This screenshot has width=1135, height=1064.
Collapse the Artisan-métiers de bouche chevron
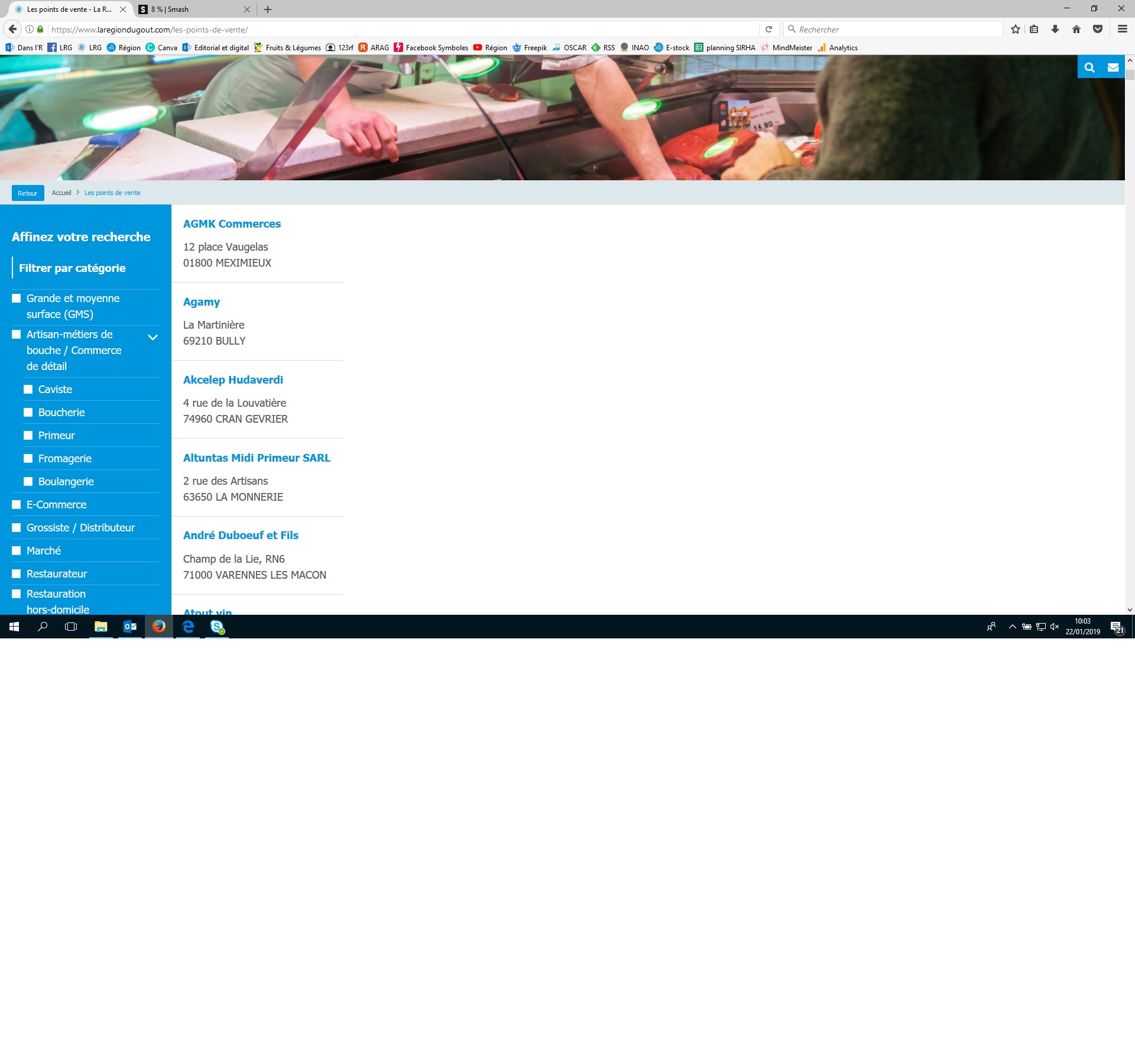point(153,338)
